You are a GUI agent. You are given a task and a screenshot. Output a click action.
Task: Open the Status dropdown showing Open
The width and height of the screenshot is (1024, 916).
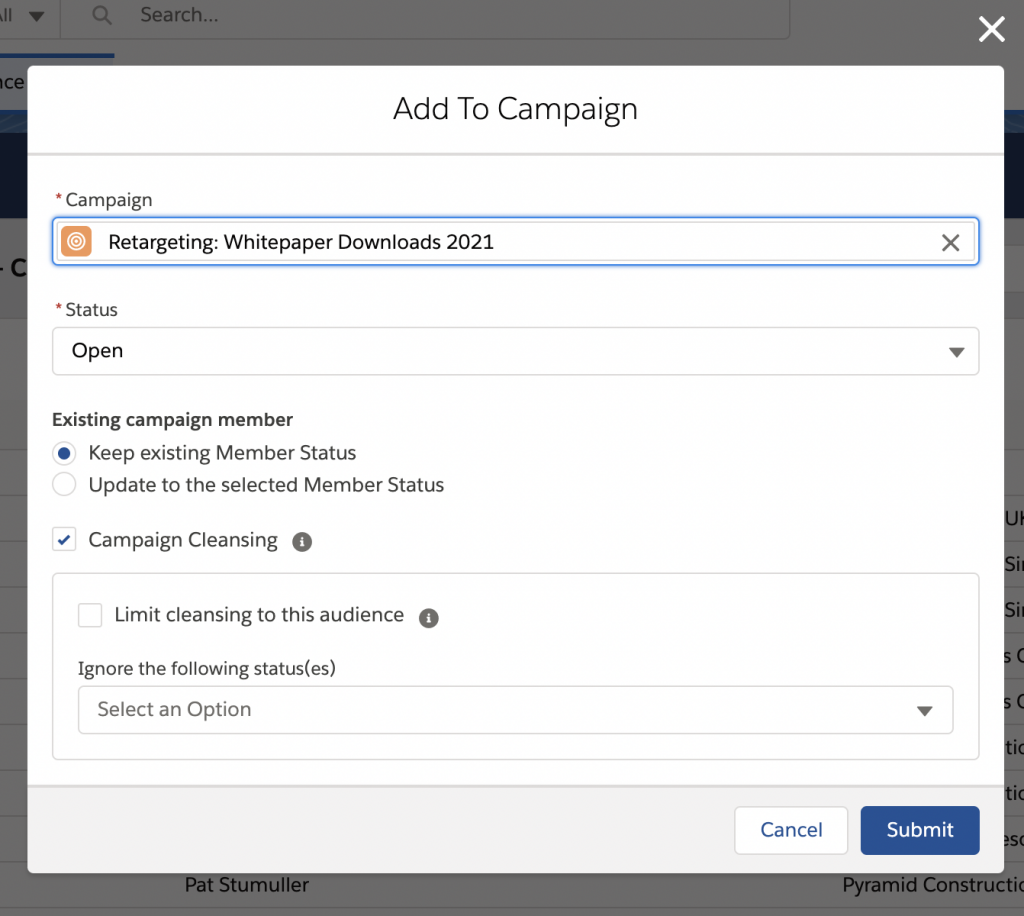[515, 351]
